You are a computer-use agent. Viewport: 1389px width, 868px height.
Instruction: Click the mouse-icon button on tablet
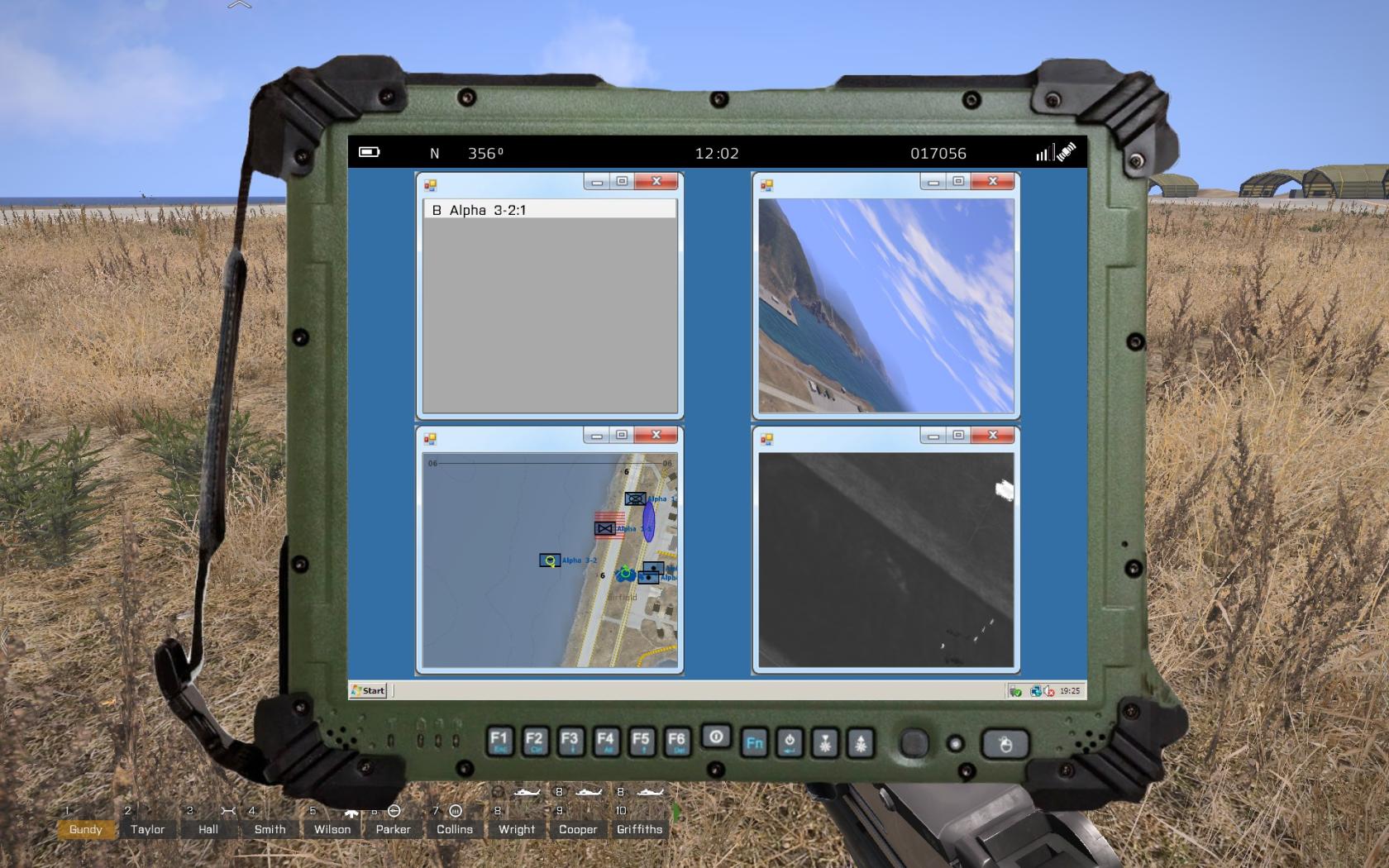click(x=1005, y=744)
